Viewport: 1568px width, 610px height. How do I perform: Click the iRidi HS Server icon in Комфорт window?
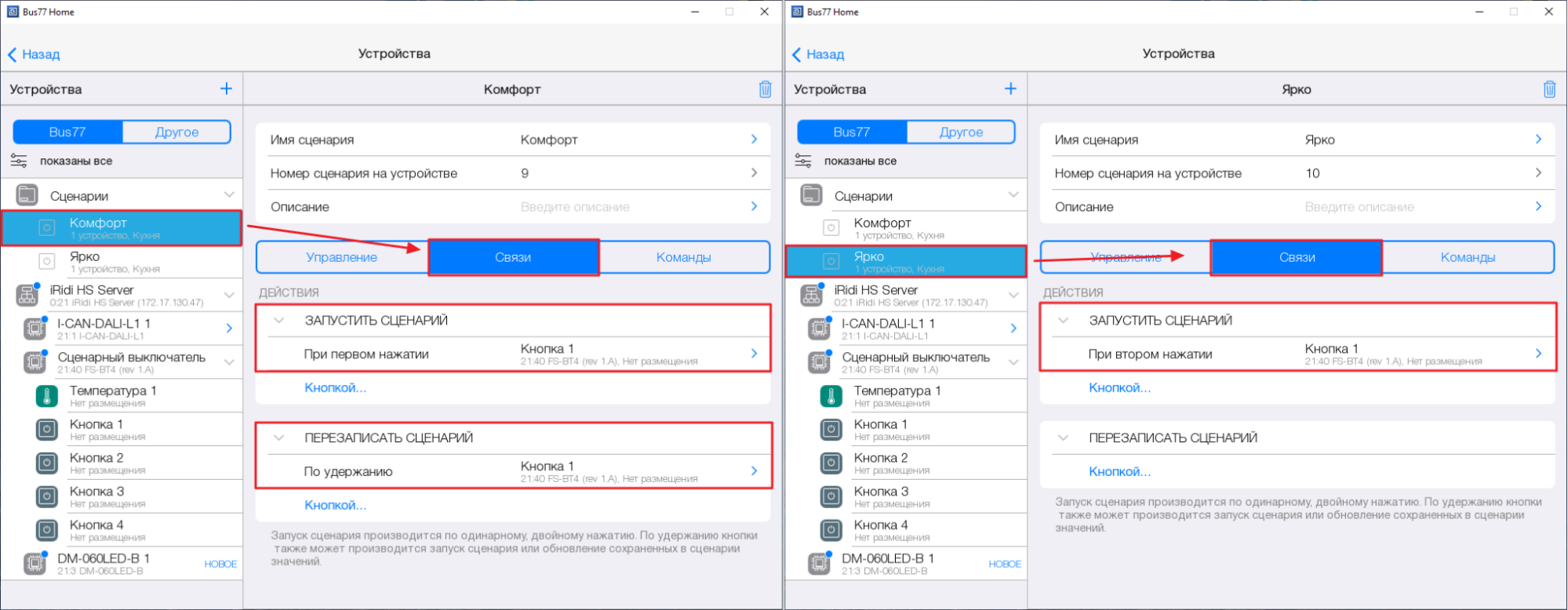coord(27,296)
